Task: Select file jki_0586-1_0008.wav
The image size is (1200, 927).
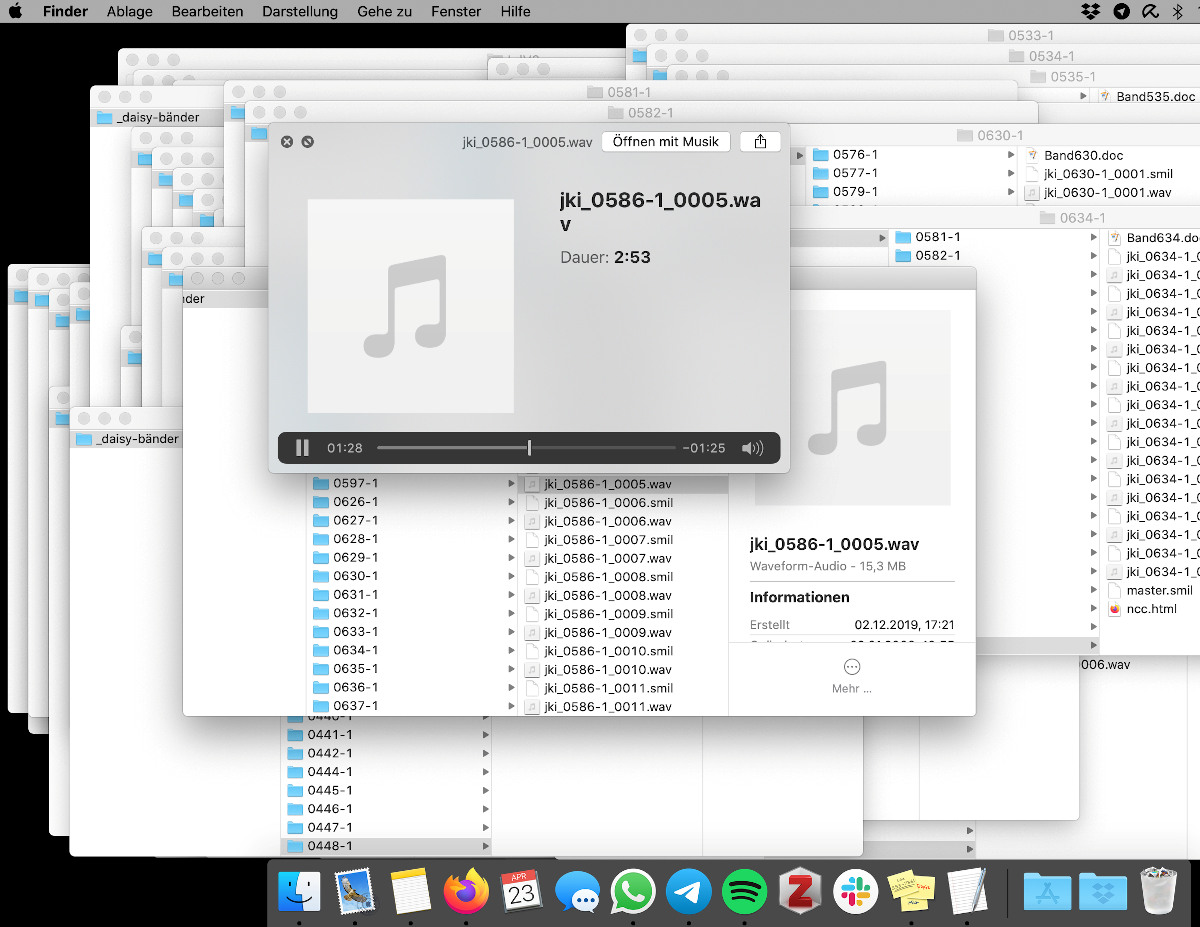Action: click(607, 595)
